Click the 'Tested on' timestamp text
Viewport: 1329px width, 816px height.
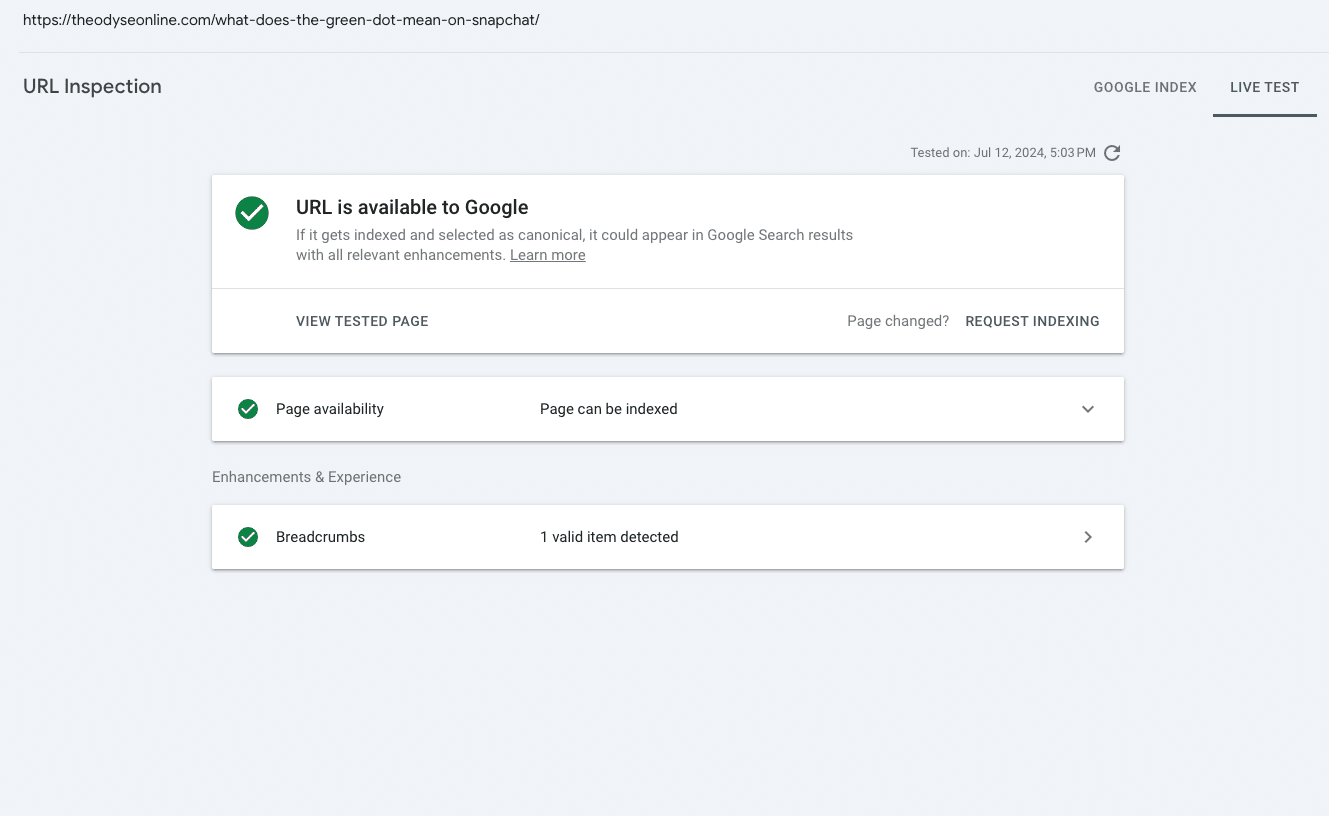[1002, 153]
